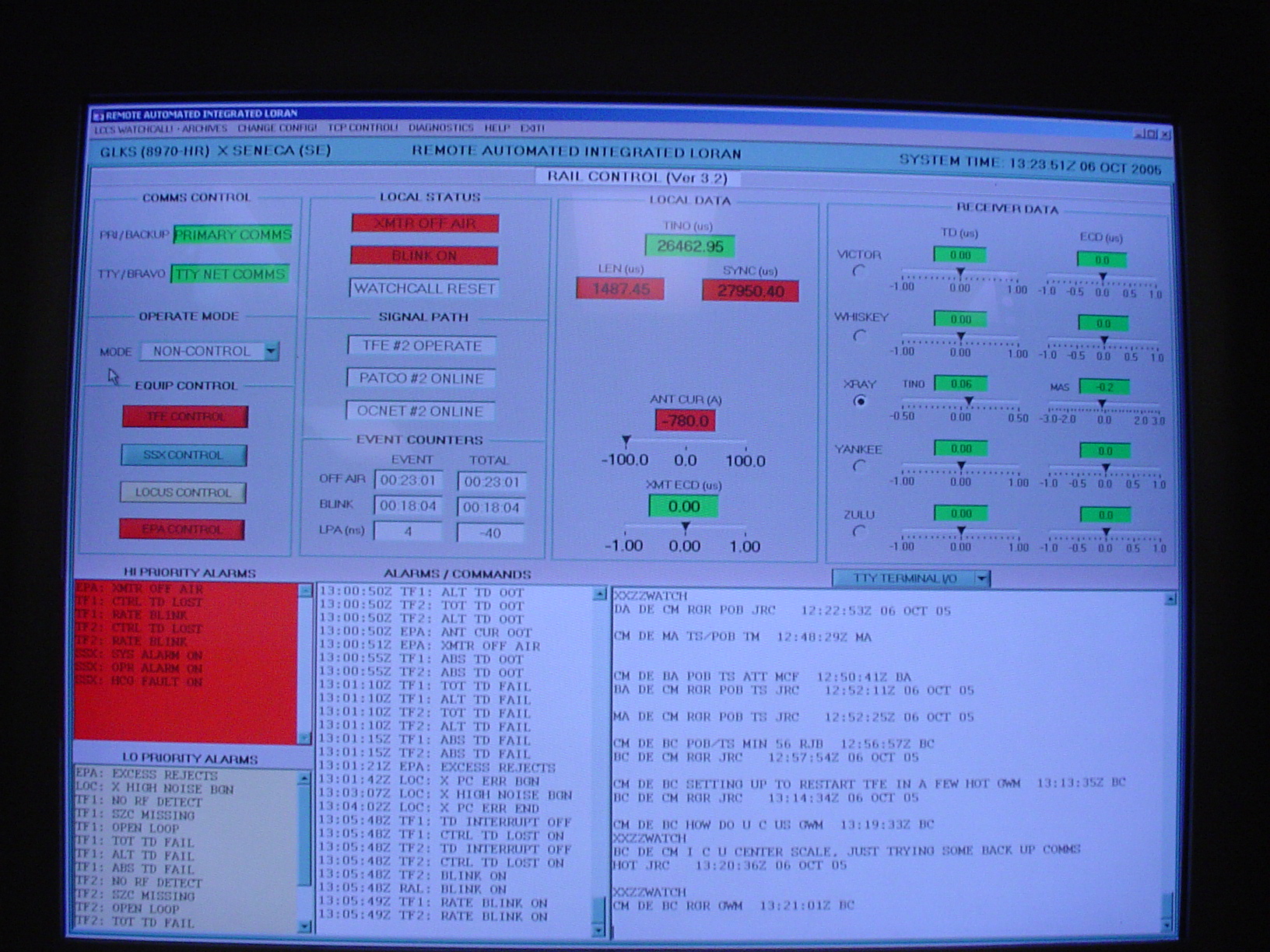
Task: Click the TFE CONTROL button
Action: point(185,416)
